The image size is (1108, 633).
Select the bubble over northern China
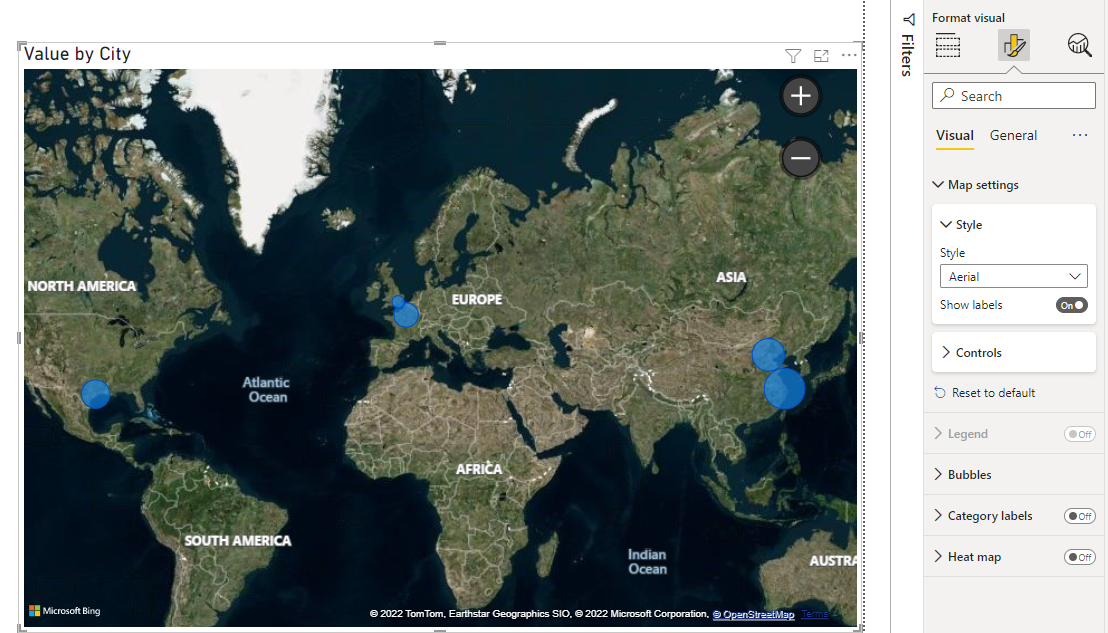pos(768,355)
